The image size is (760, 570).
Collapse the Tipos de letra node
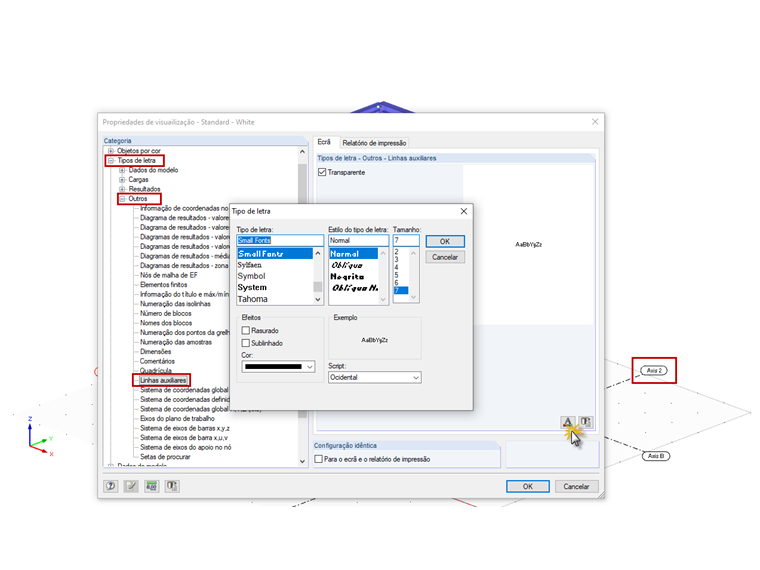click(111, 160)
